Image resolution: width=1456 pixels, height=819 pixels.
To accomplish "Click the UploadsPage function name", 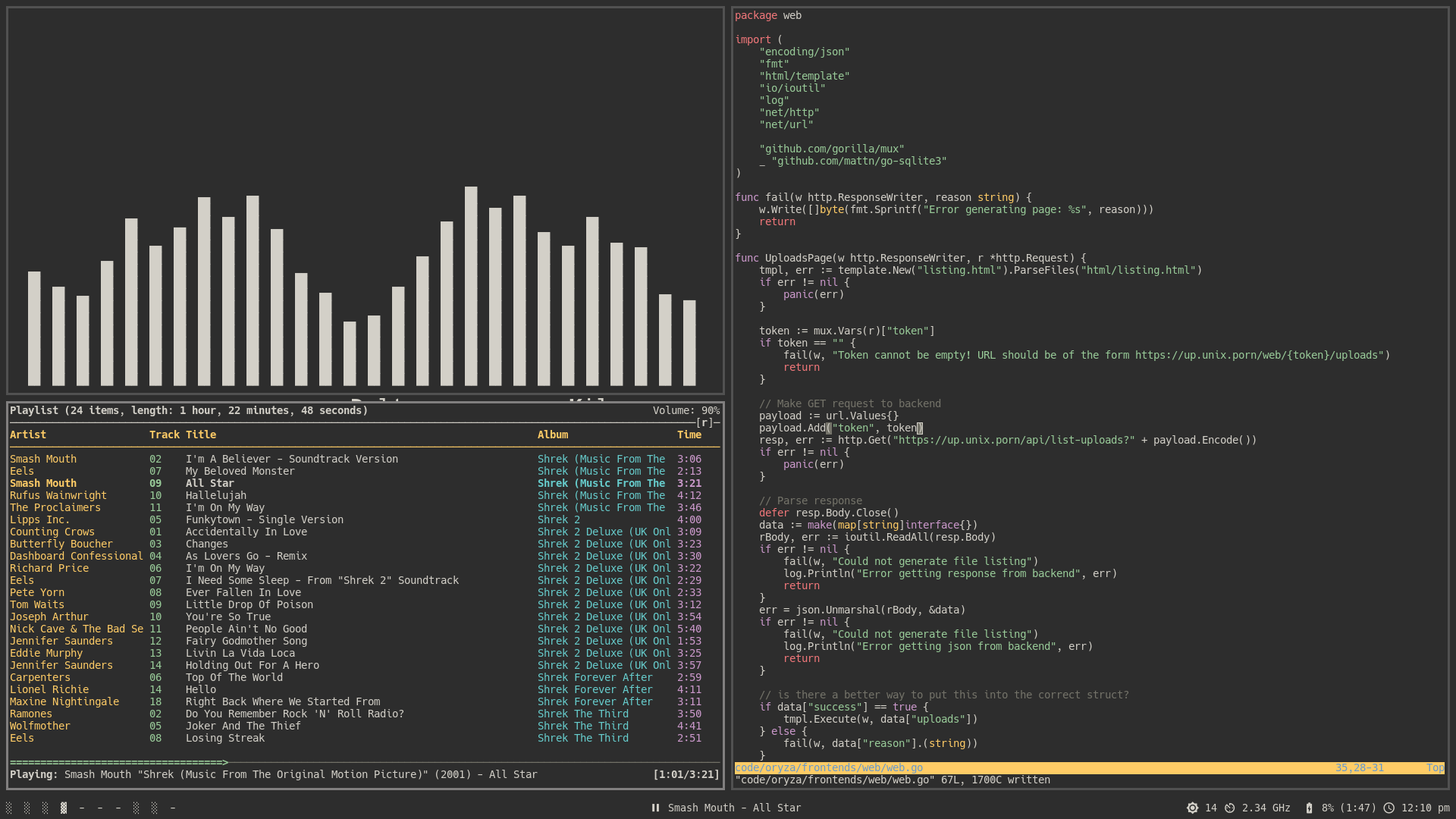I will [x=798, y=258].
